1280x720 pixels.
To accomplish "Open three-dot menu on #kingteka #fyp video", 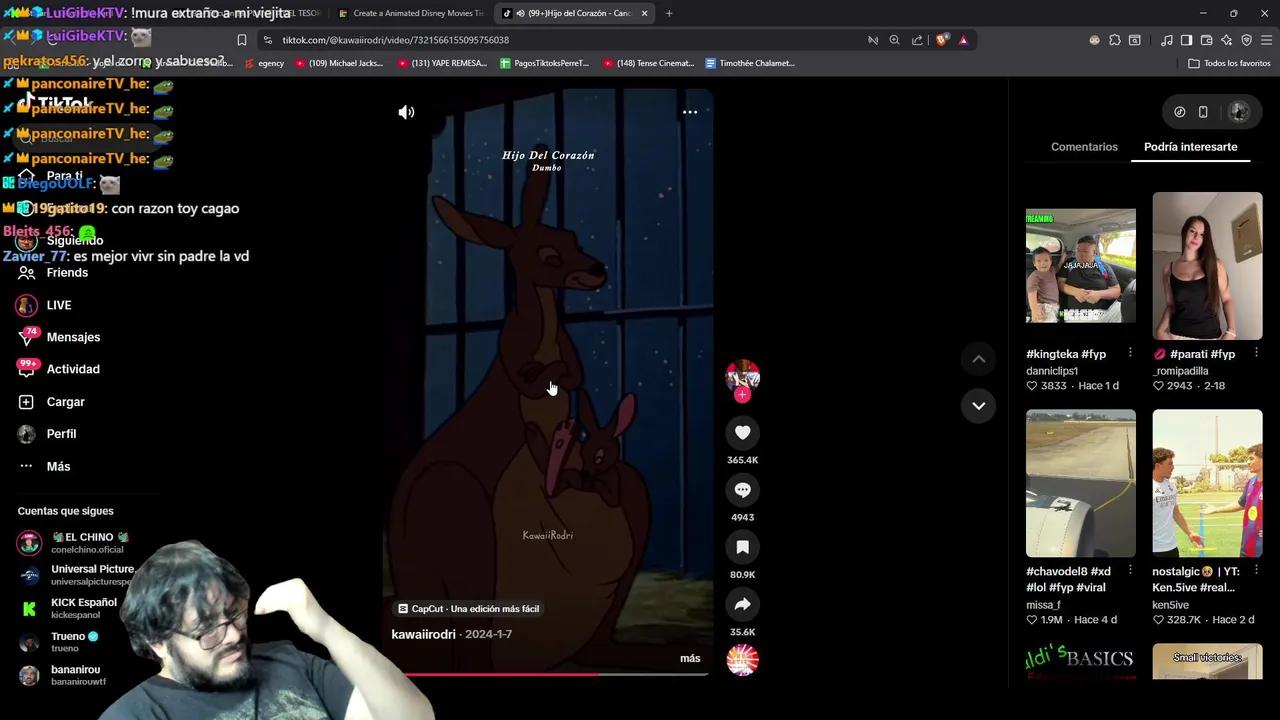I will pyautogui.click(x=1130, y=352).
